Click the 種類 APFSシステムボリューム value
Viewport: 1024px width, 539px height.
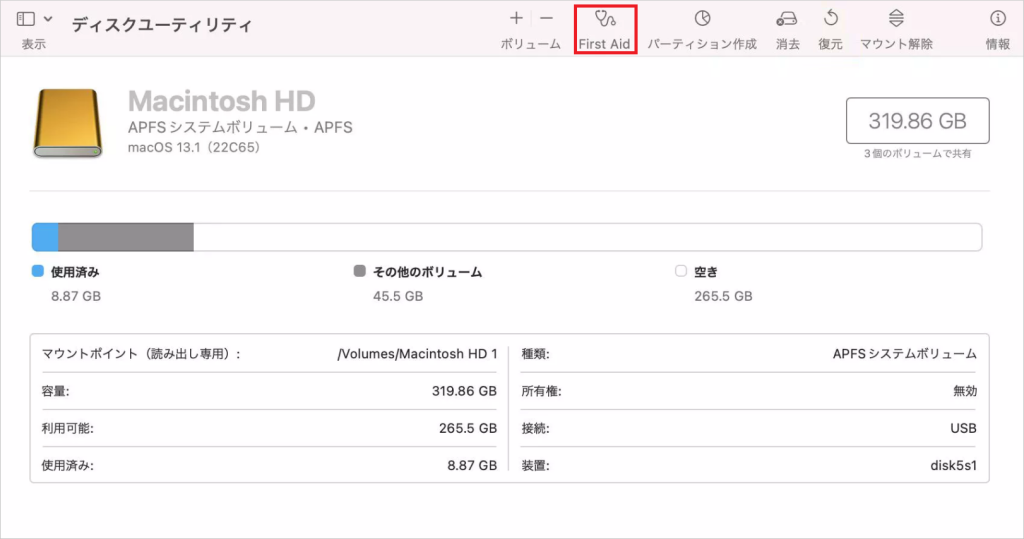coord(904,354)
